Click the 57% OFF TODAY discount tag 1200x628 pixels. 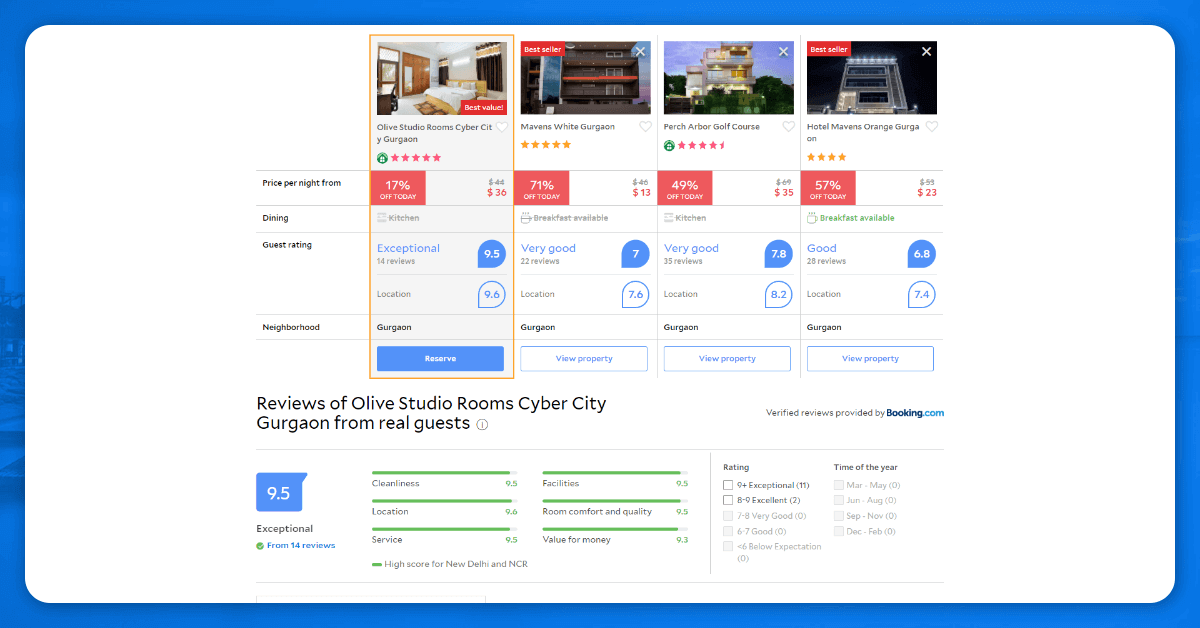point(828,188)
